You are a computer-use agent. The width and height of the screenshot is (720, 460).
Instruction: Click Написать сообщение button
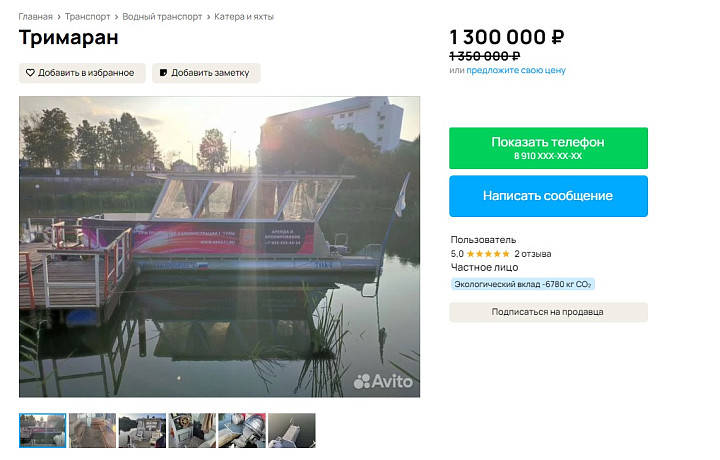click(x=548, y=196)
